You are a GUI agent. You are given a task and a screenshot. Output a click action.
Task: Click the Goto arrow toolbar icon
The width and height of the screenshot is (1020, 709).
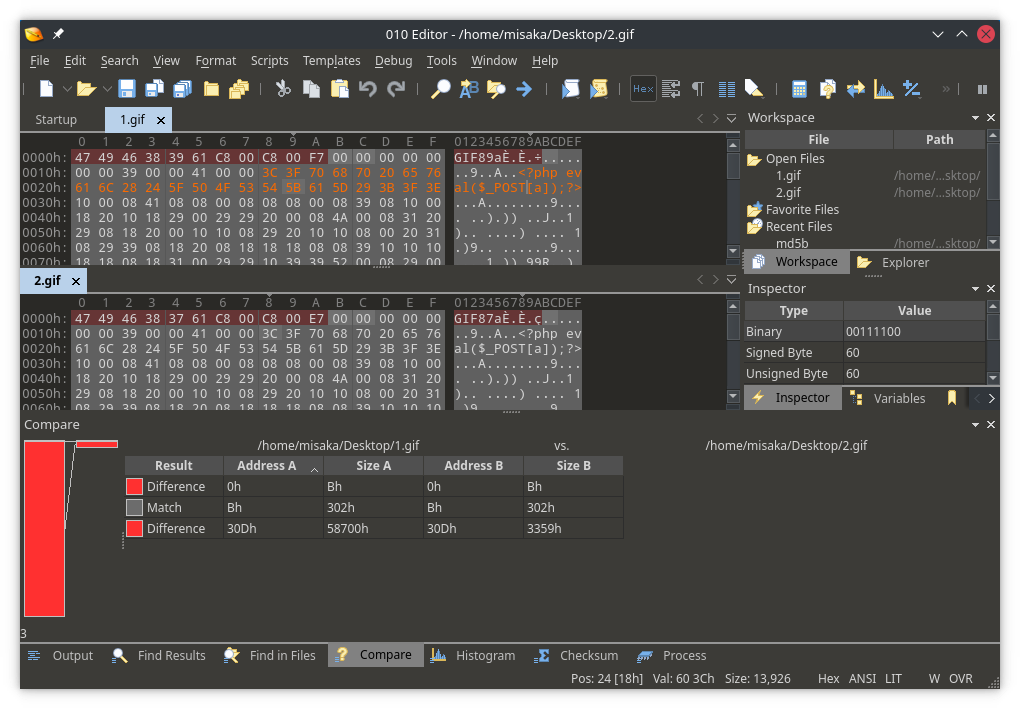523,89
